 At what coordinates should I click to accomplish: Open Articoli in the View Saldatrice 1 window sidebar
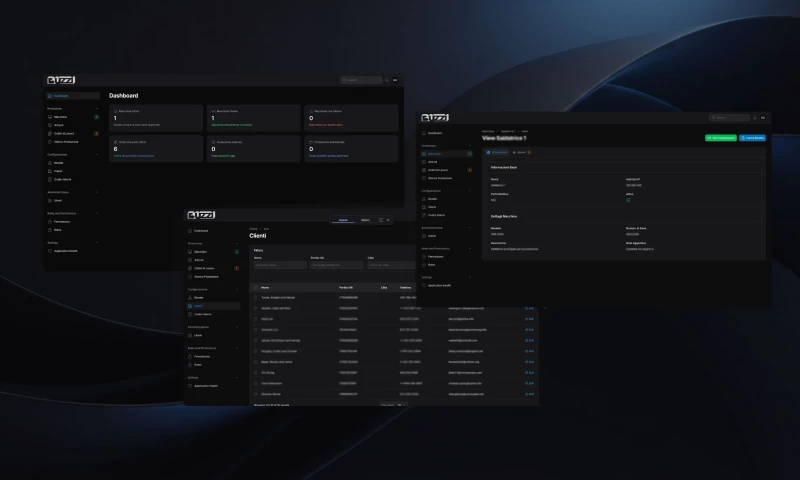tap(447, 162)
